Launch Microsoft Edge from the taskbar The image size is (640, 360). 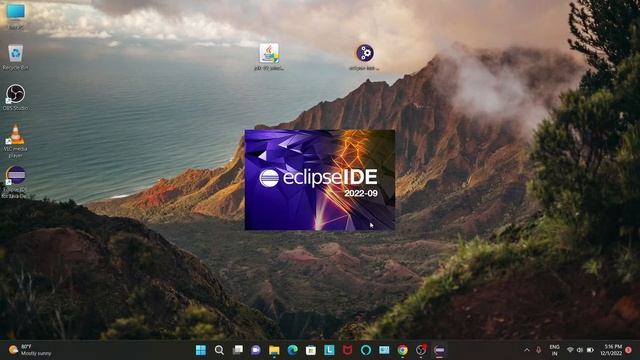click(293, 350)
